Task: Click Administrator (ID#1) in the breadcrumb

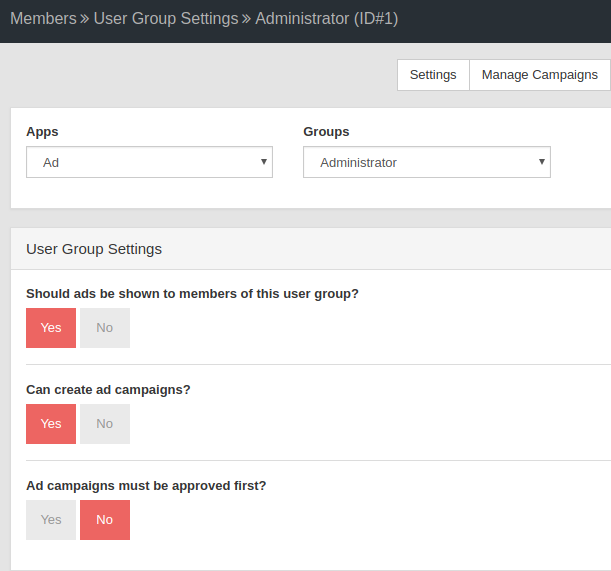Action: tap(327, 19)
